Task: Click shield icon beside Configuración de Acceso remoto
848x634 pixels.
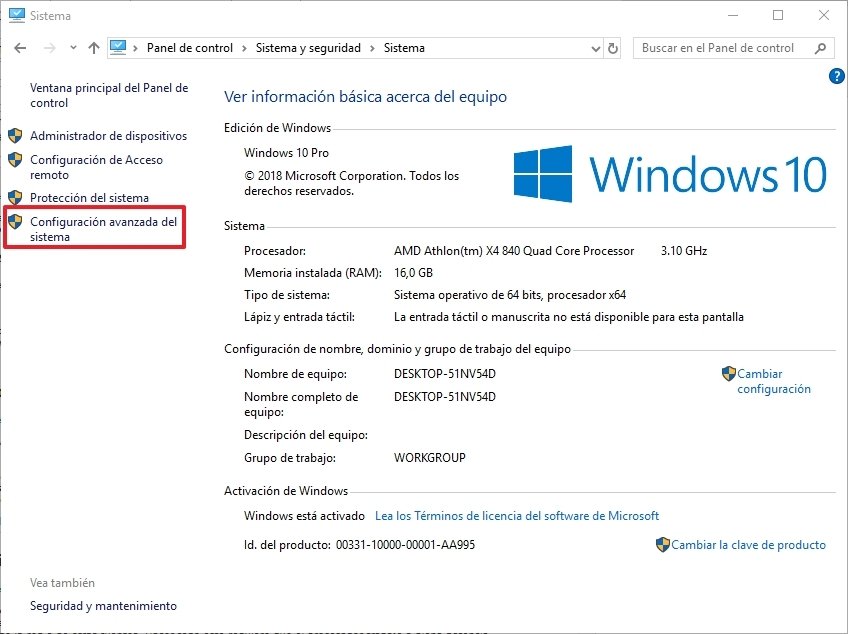Action: pos(15,160)
